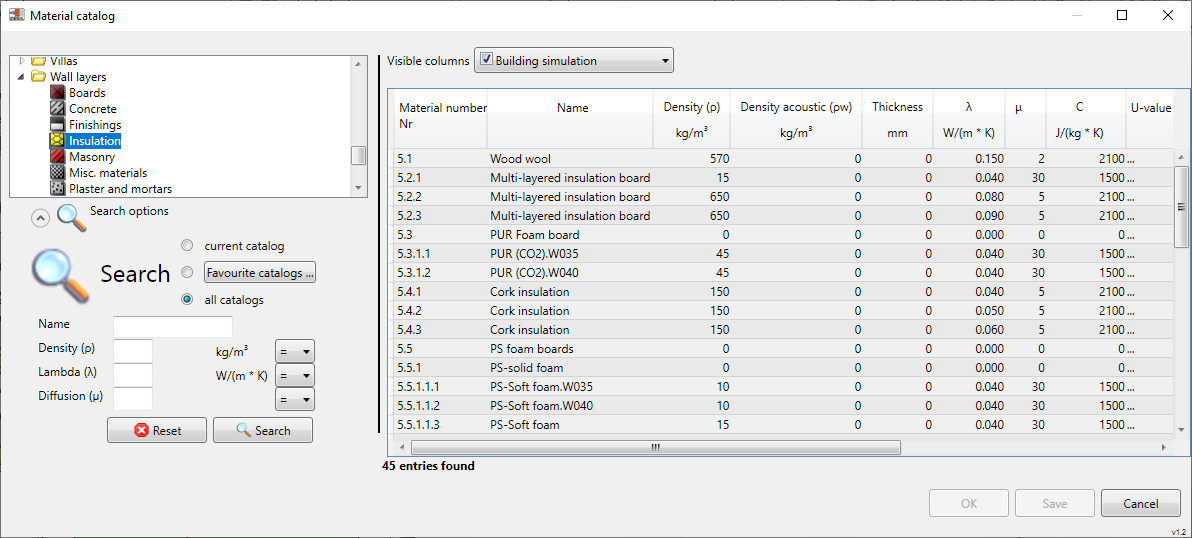This screenshot has width=1192, height=538.
Task: Click the horizontal scrollbar of the table
Action: 655,448
